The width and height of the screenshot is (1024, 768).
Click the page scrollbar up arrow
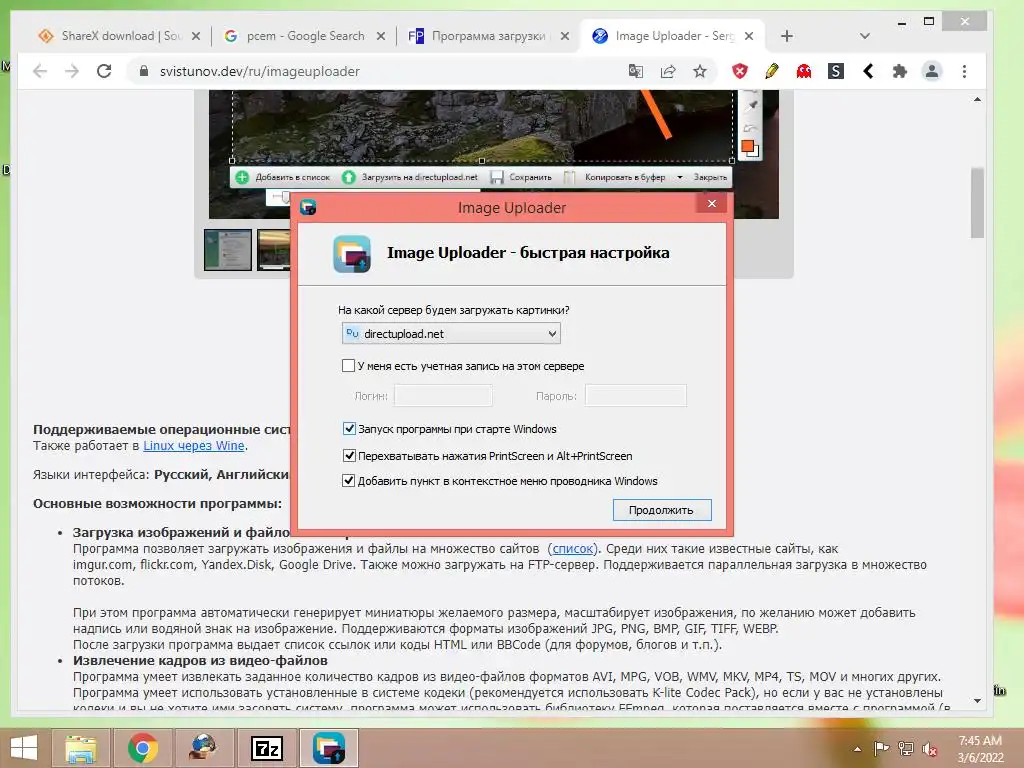(x=977, y=99)
